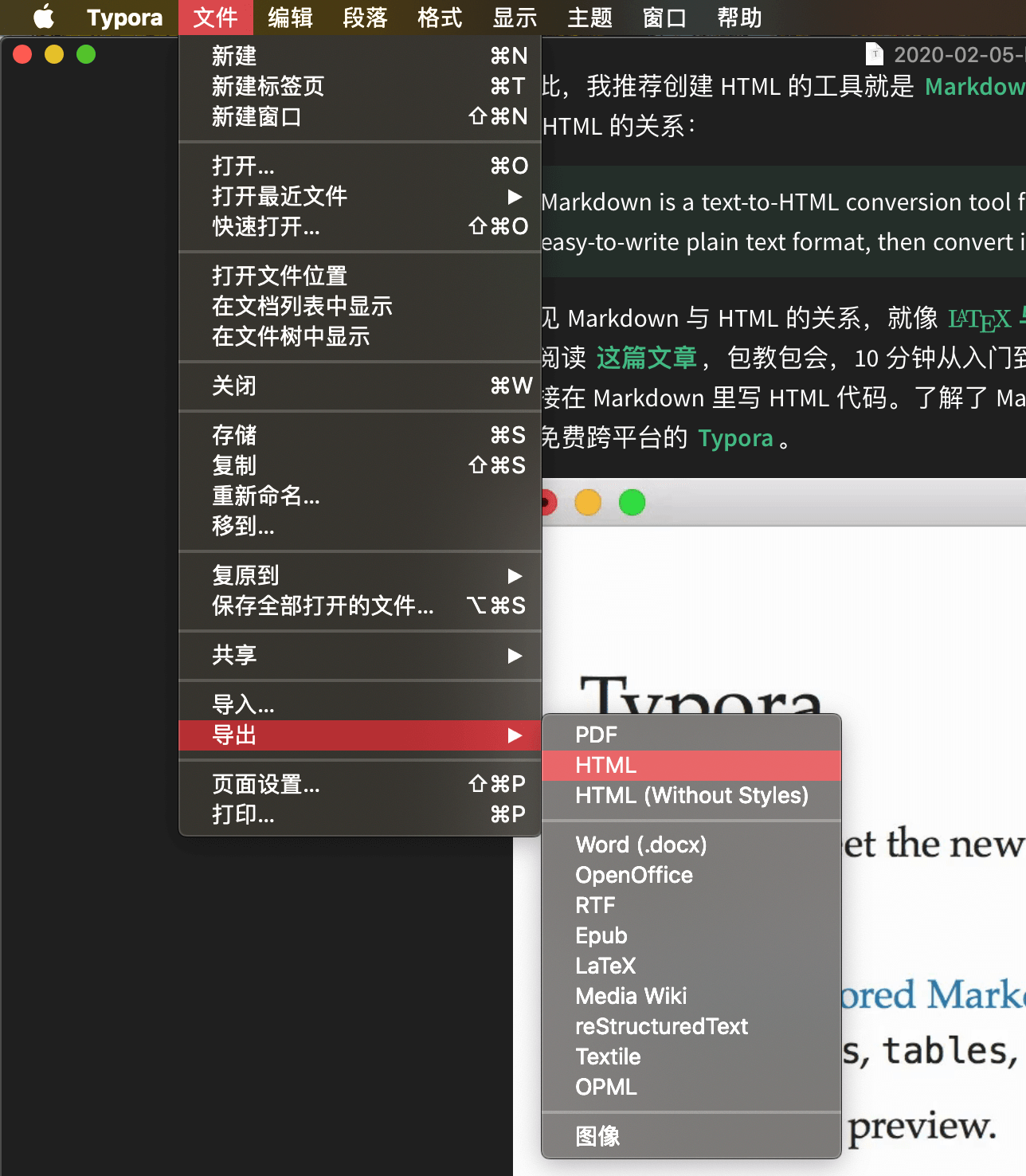
Task: Export as Word (.docx)
Action: tap(691, 845)
